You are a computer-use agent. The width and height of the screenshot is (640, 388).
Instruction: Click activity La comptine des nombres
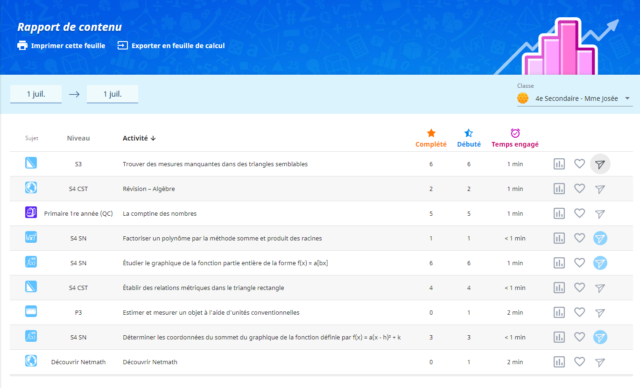(160, 214)
